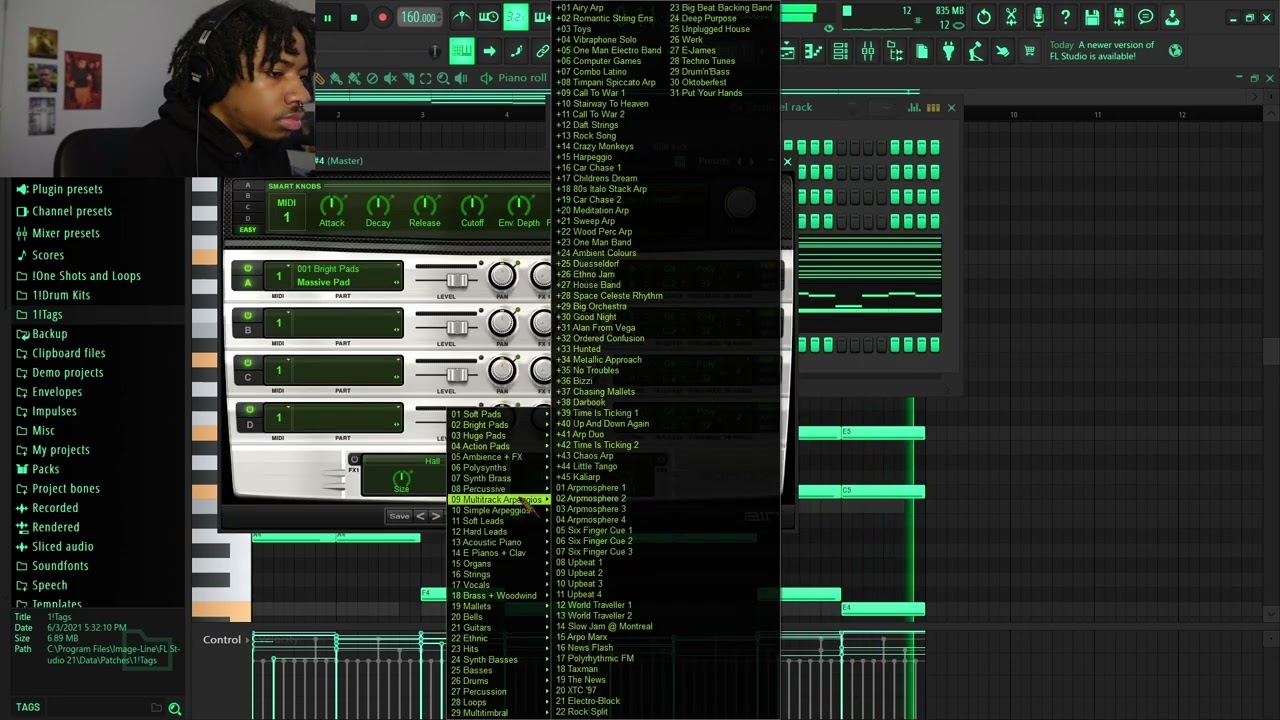Screen dimensions: 1280x720
Task: Stop playback with the stop button
Action: click(x=353, y=17)
